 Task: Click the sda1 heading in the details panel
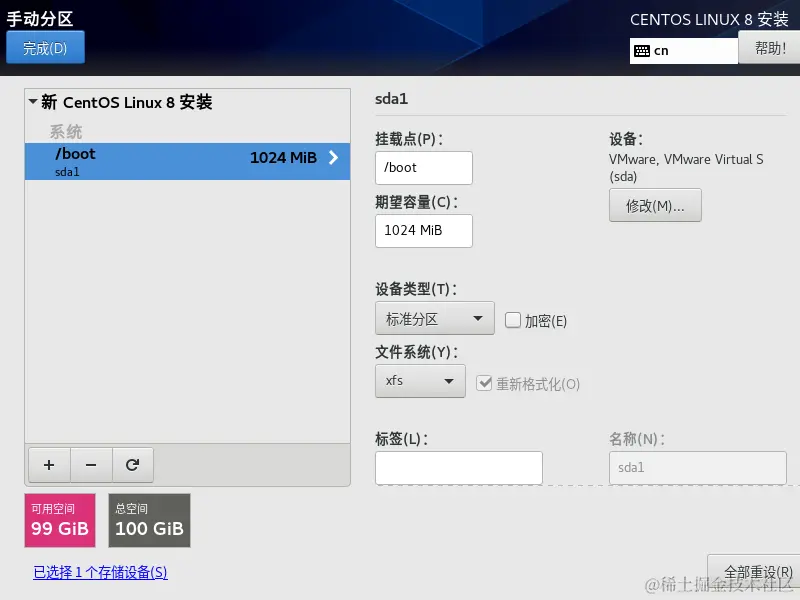click(391, 98)
